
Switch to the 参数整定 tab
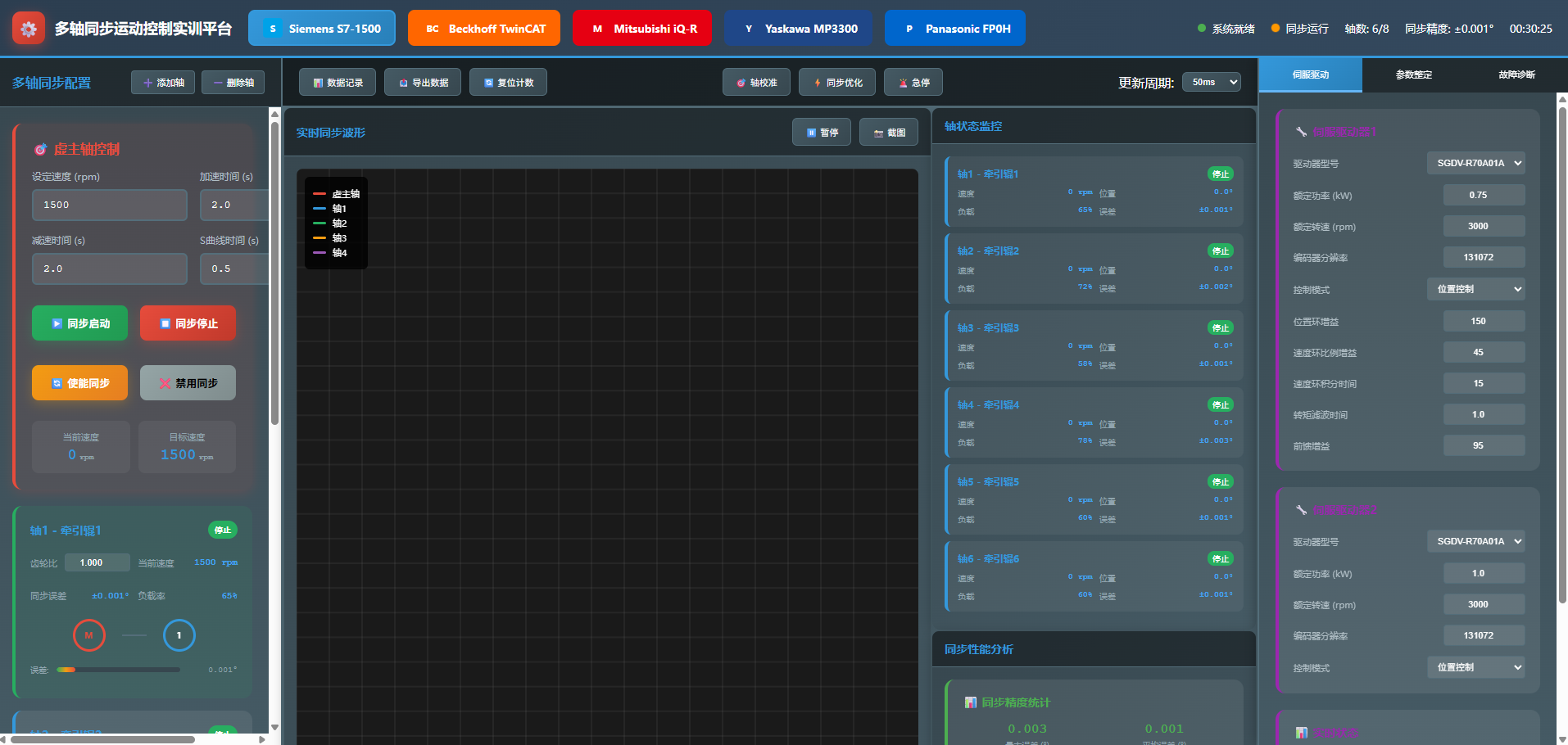[x=1414, y=74]
